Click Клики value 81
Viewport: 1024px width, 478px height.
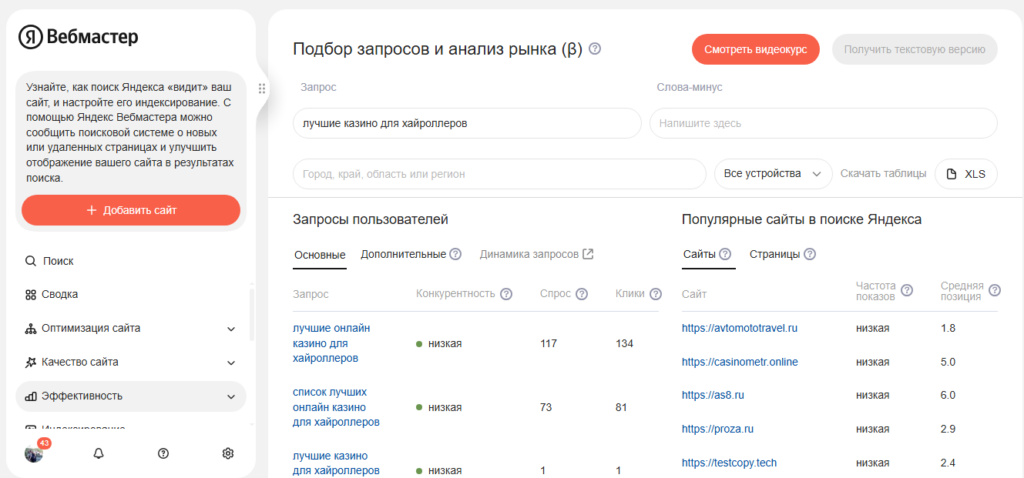[x=621, y=407]
